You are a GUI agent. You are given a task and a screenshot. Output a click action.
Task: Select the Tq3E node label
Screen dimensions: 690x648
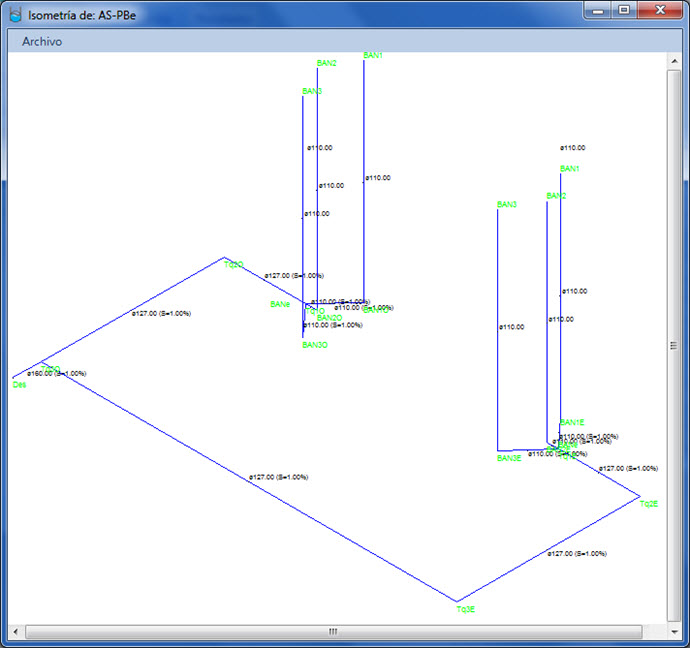465,608
